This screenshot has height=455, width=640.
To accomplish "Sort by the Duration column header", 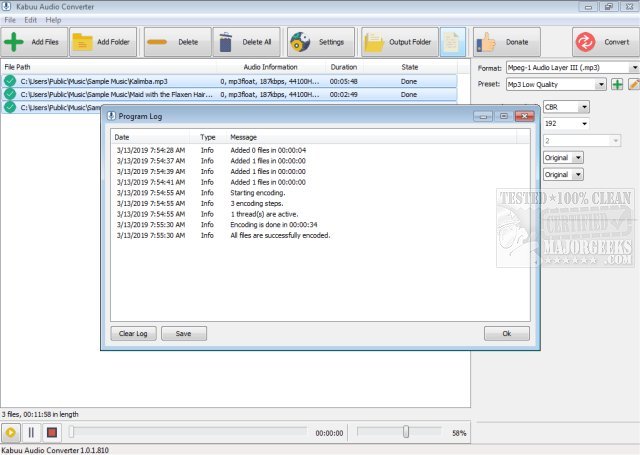I will (x=344, y=67).
